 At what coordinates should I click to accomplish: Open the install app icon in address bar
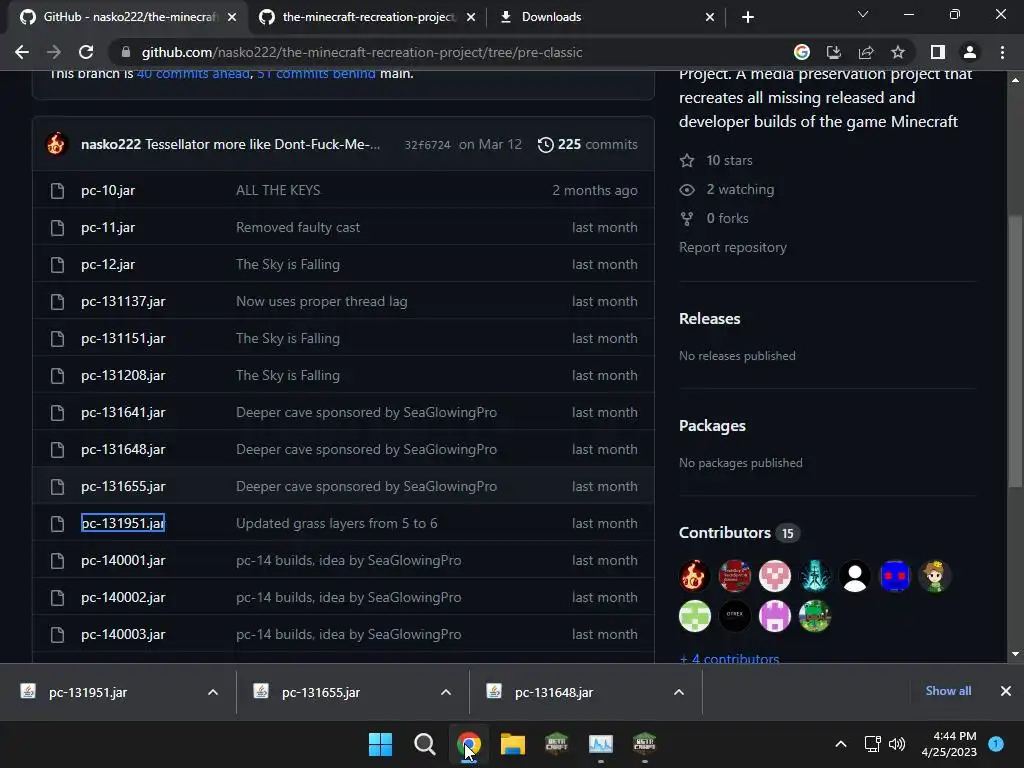[x=833, y=52]
